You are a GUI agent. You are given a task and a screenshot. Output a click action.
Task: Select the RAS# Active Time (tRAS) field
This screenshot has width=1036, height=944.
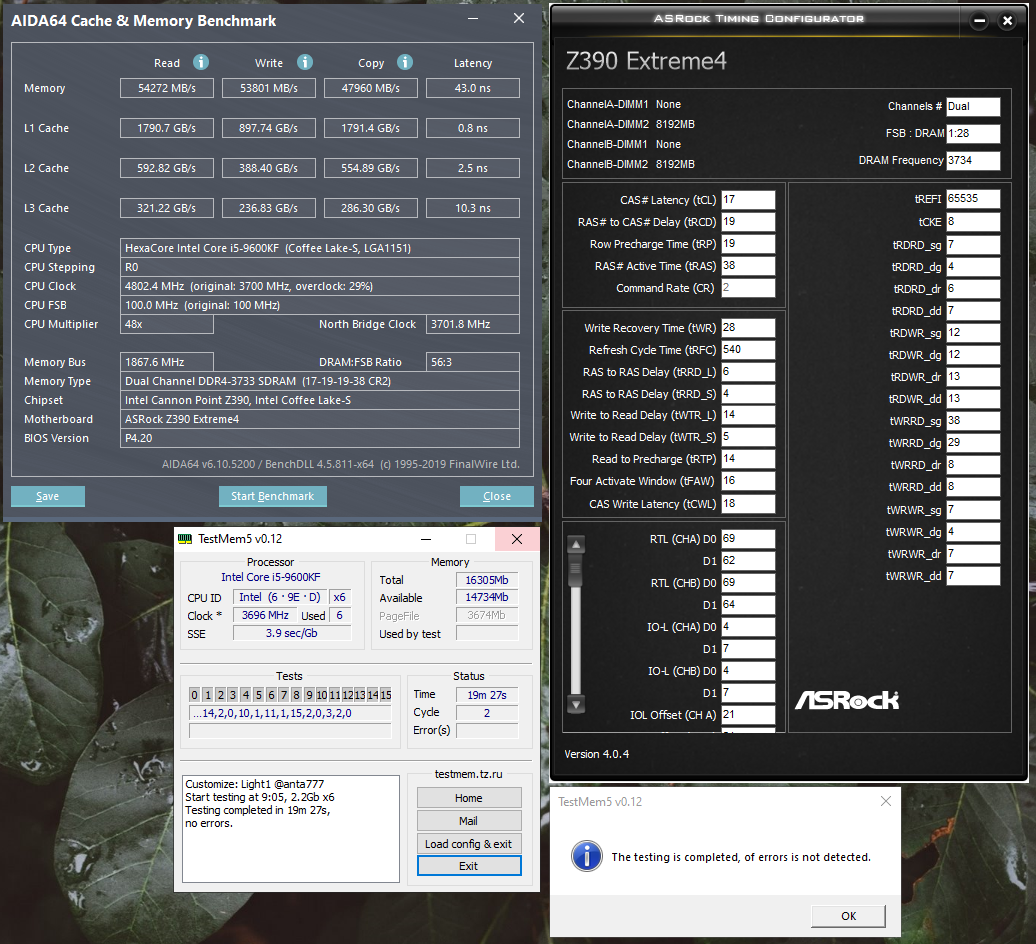pos(748,266)
